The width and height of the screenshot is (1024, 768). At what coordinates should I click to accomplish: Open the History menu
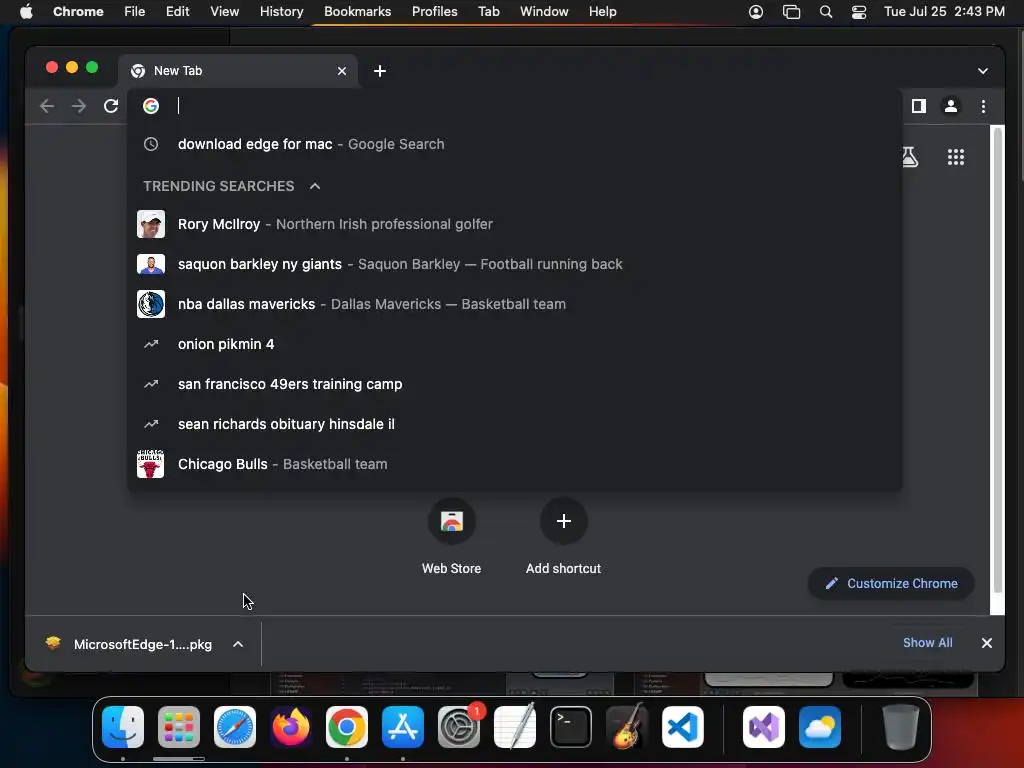pos(281,12)
